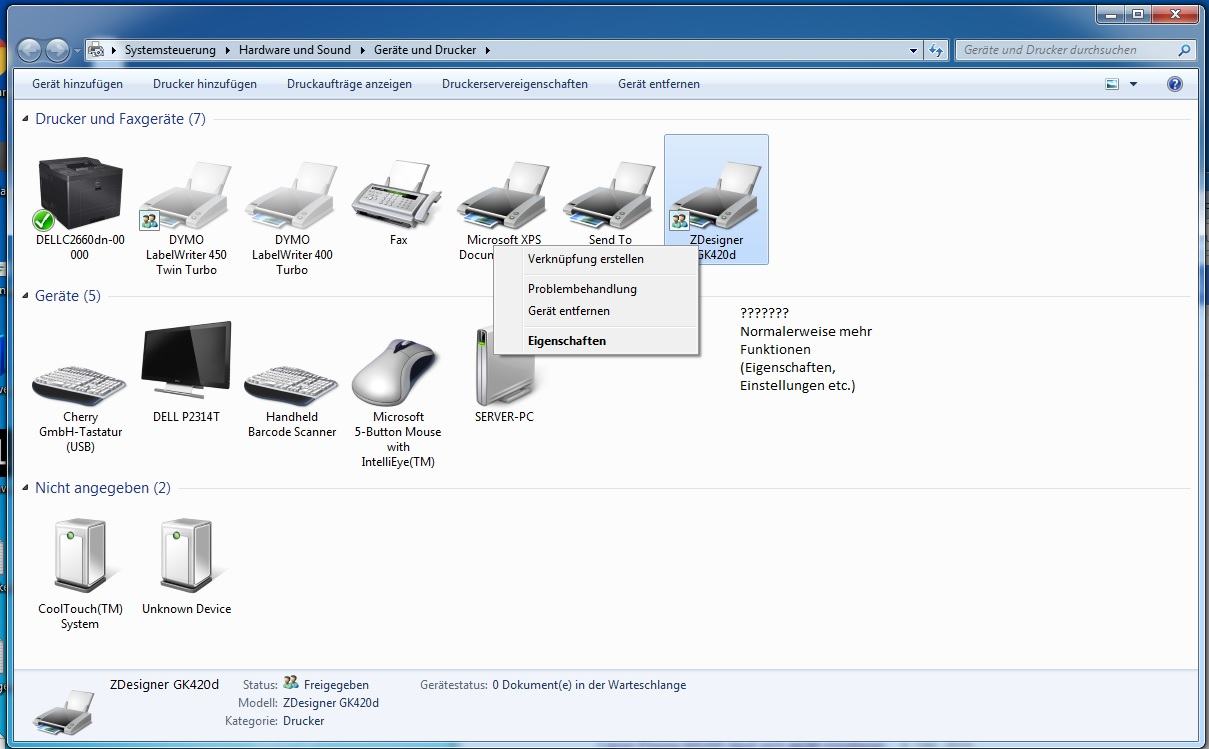Select Microsoft XPS Document Writer printer
This screenshot has height=749, width=1209.
(x=504, y=194)
